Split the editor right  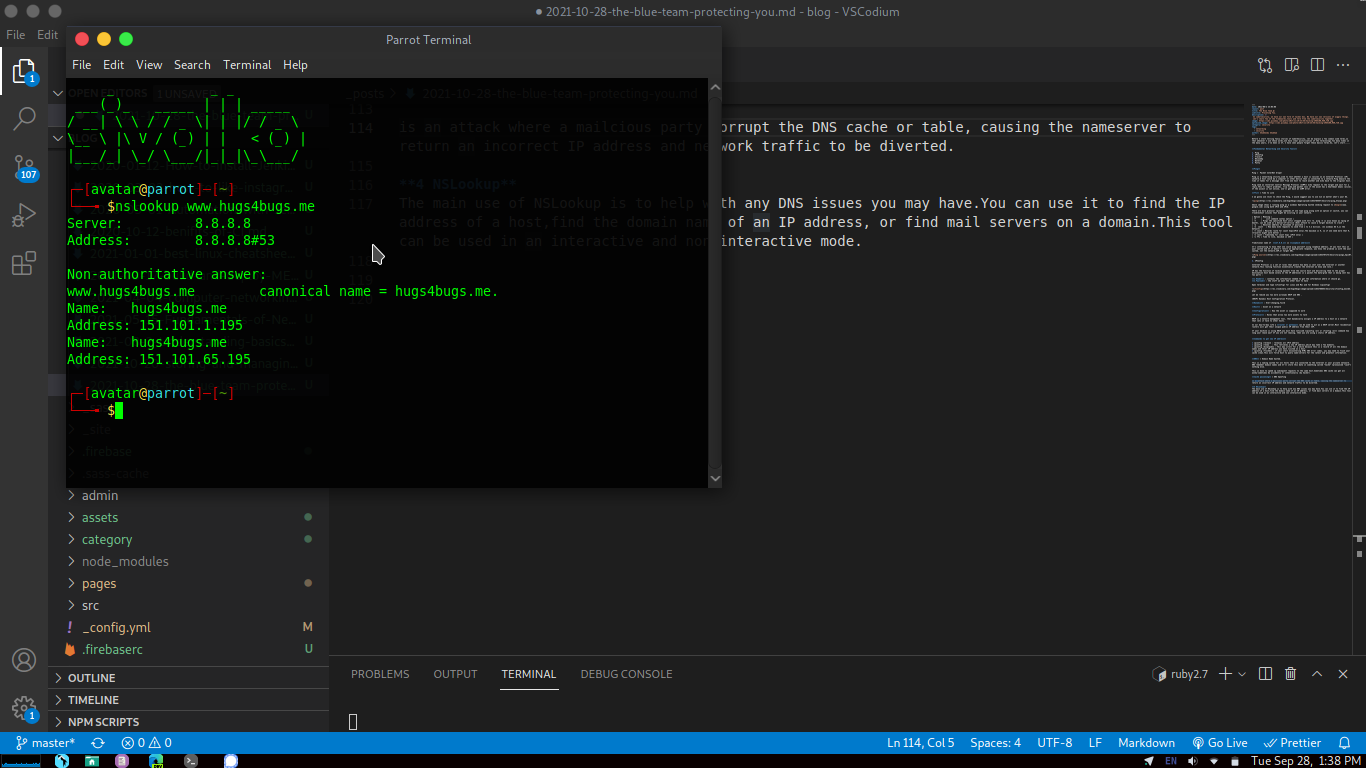pyautogui.click(x=1317, y=65)
